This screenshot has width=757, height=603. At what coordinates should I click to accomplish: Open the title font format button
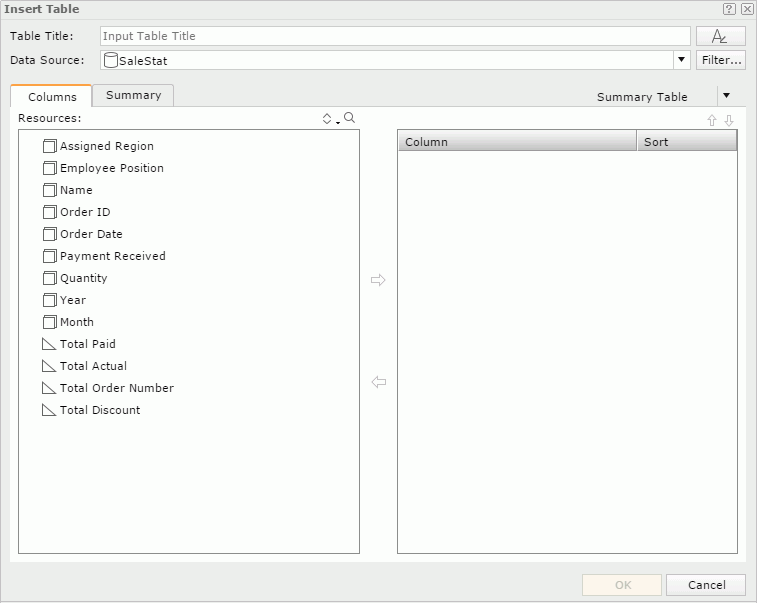[720, 36]
